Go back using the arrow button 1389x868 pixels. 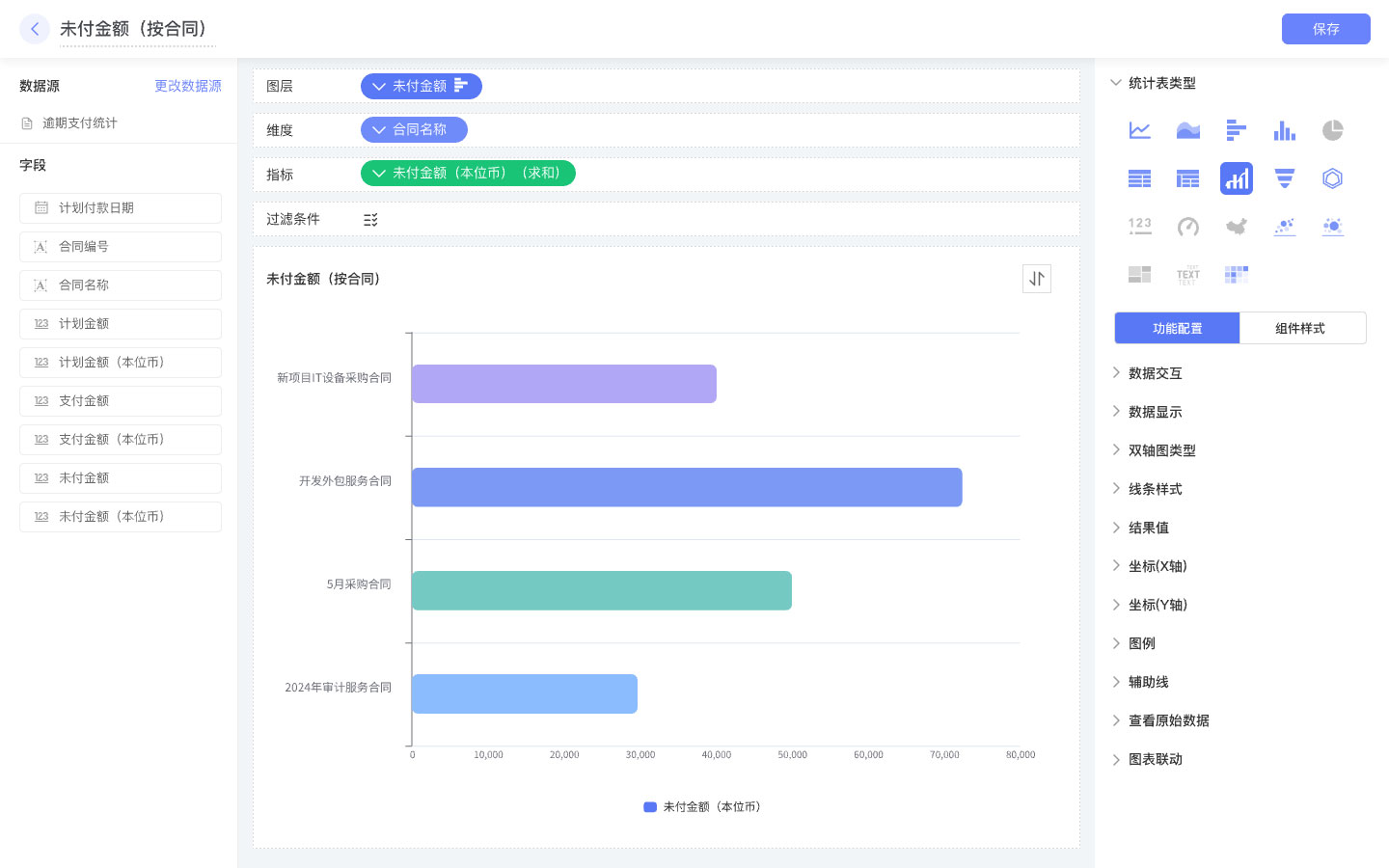pyautogui.click(x=35, y=29)
